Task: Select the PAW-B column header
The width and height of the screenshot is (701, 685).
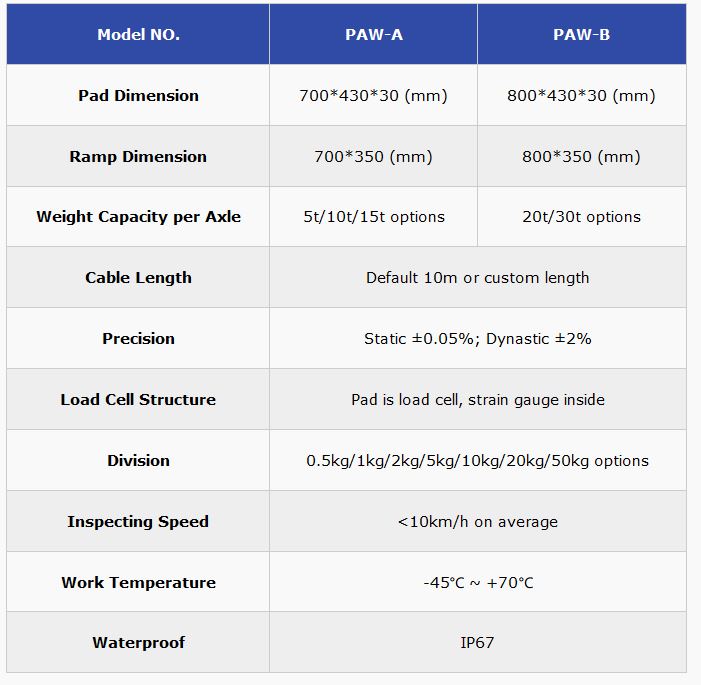Action: point(581,34)
